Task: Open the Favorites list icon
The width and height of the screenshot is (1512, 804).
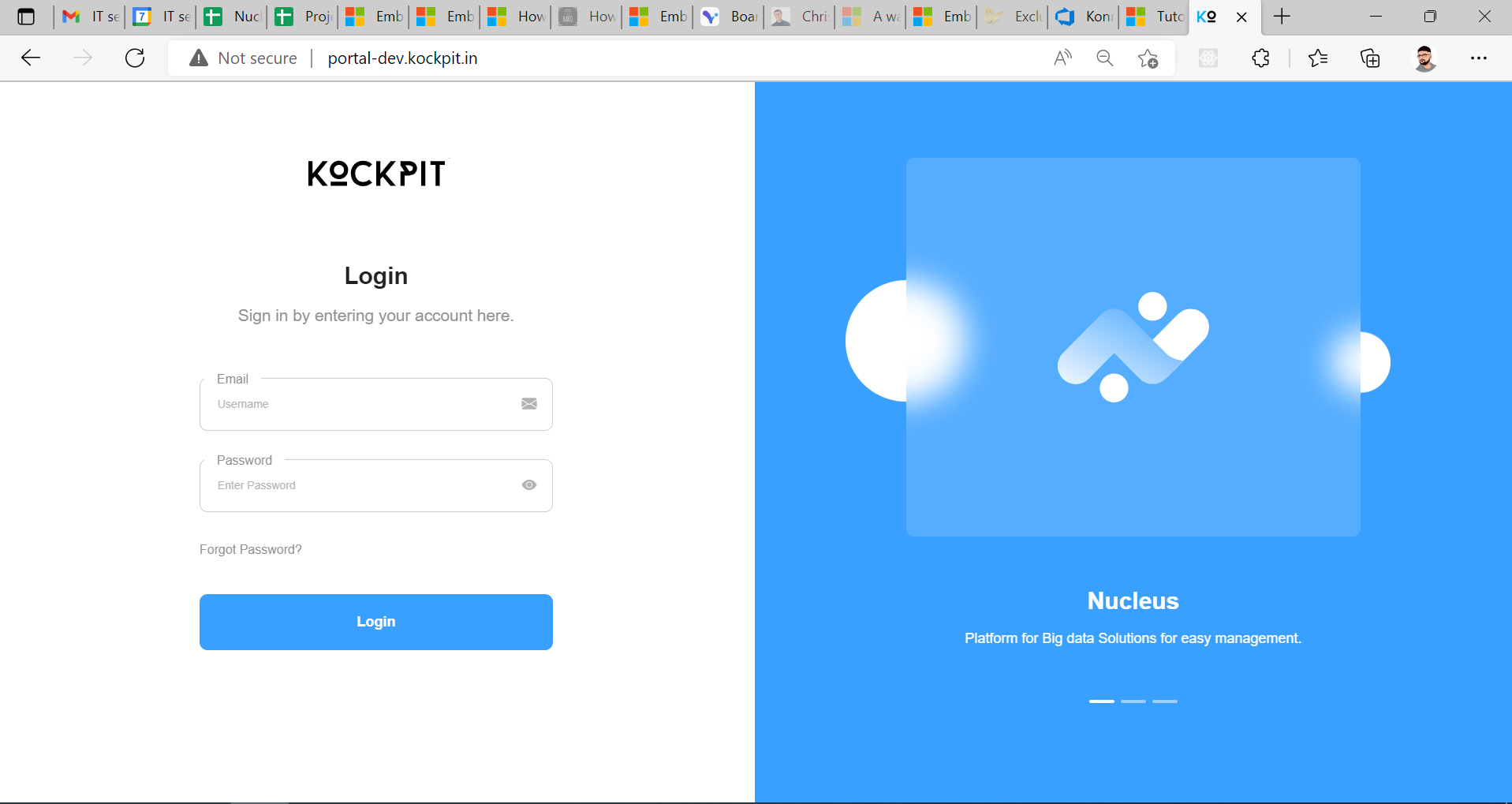Action: (1317, 58)
